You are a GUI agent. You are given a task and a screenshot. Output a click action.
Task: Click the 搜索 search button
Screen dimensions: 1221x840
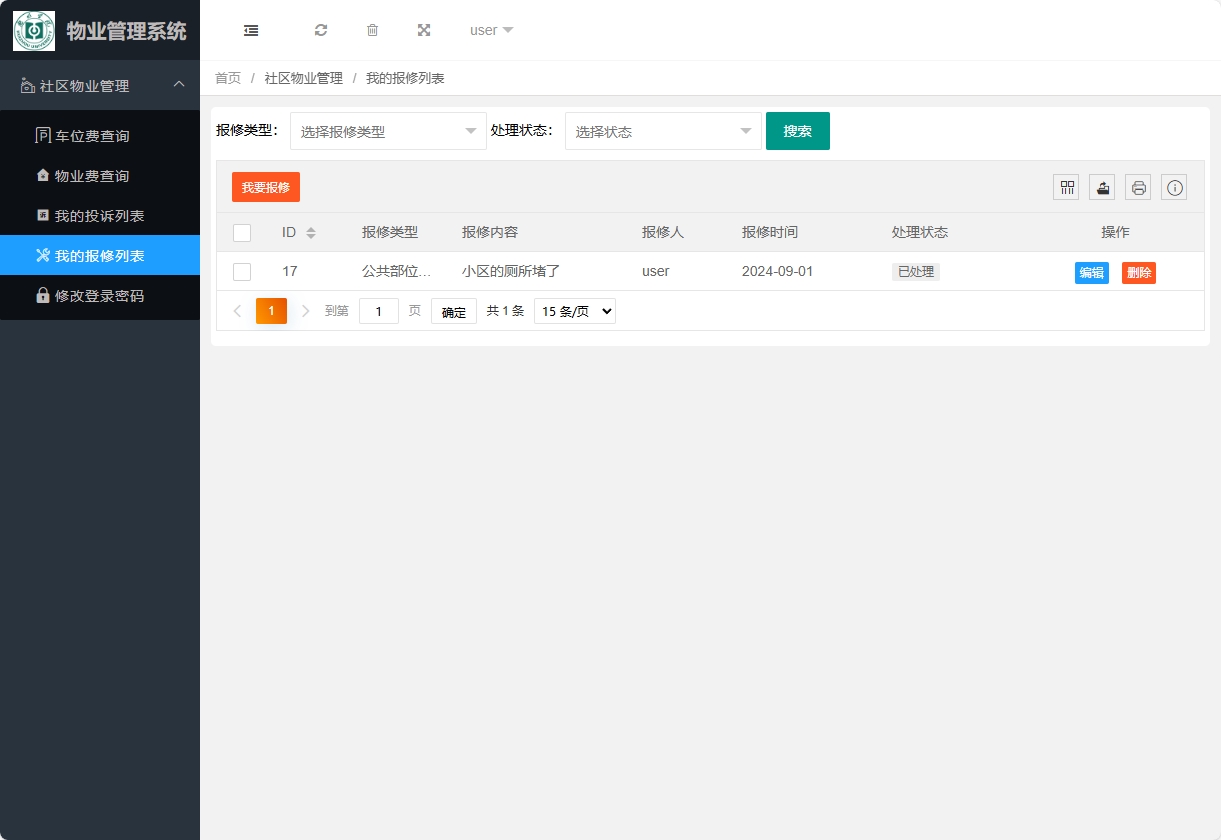click(797, 130)
